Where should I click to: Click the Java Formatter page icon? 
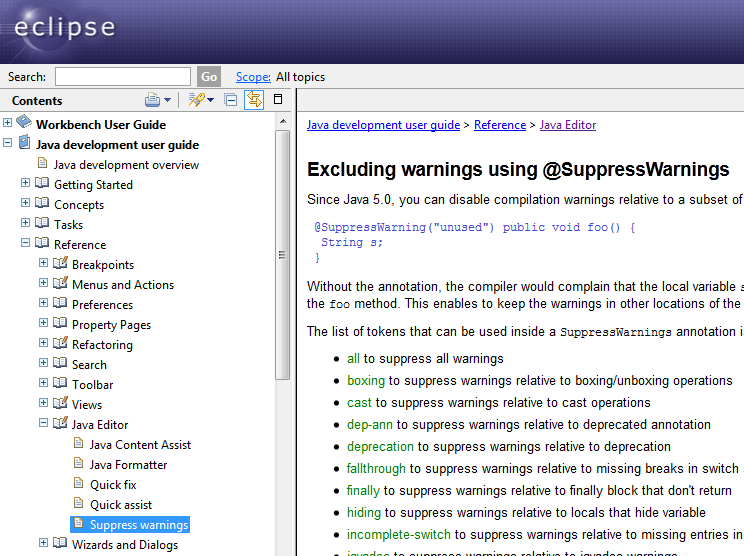(x=78, y=463)
